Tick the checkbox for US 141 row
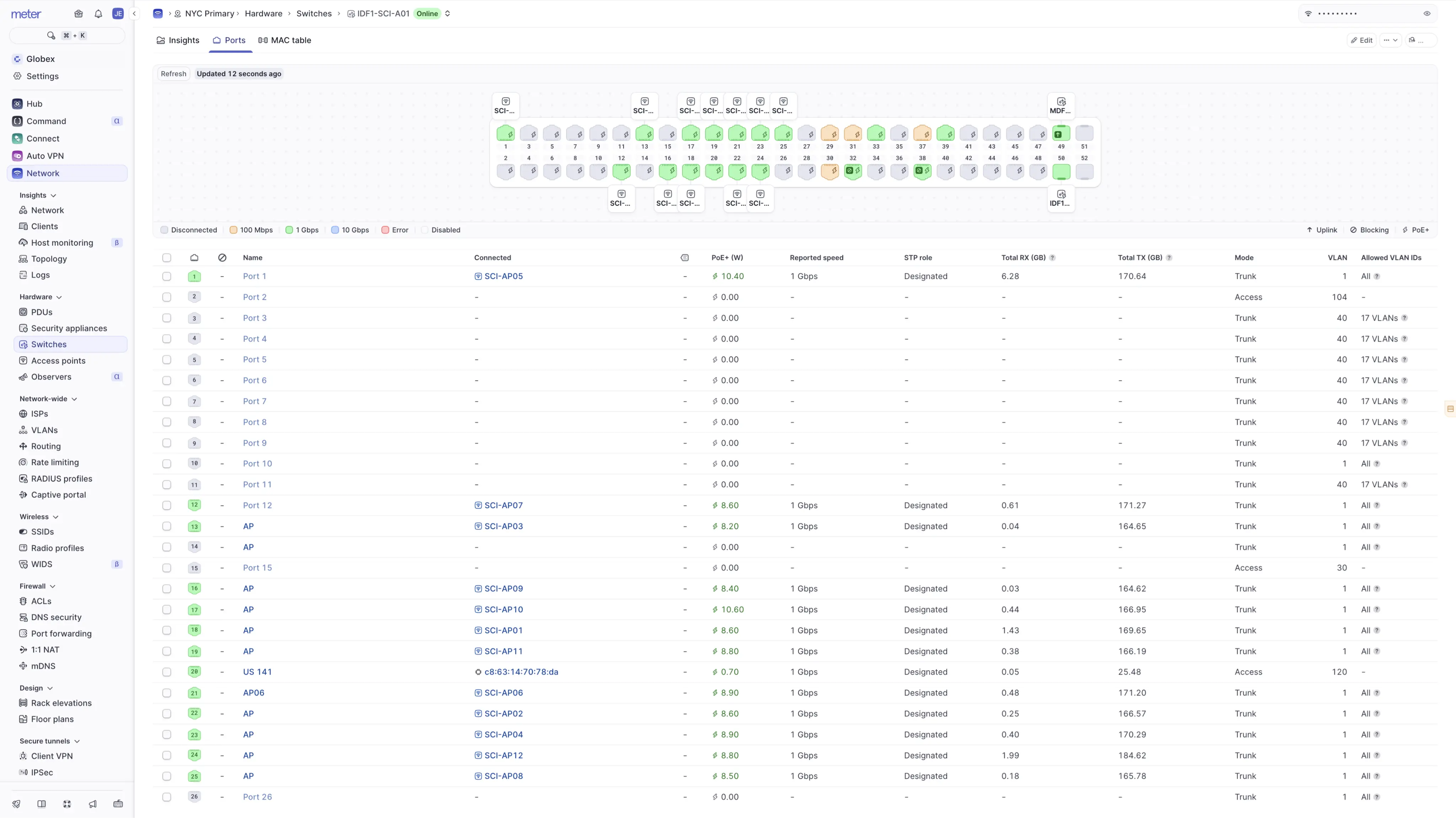This screenshot has height=818, width=1456. pos(167,672)
